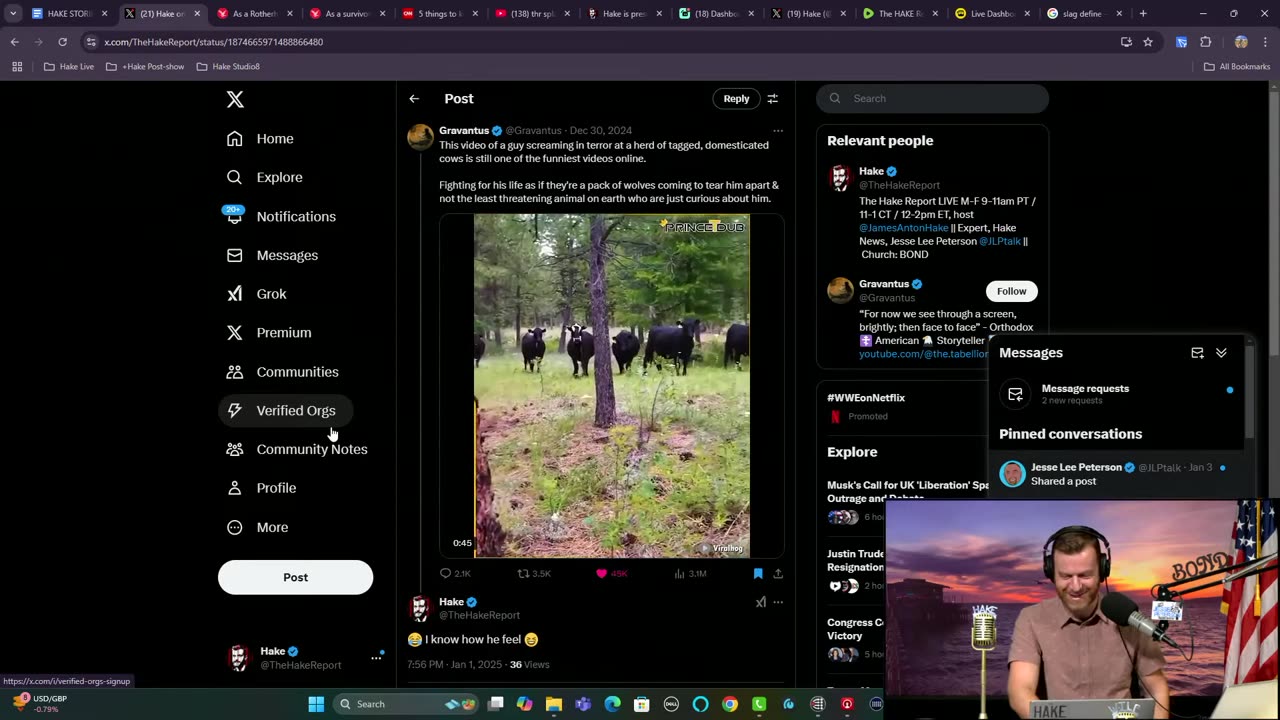This screenshot has height=720, width=1280.
Task: Open Messages in X sidebar
Action: tap(272, 255)
